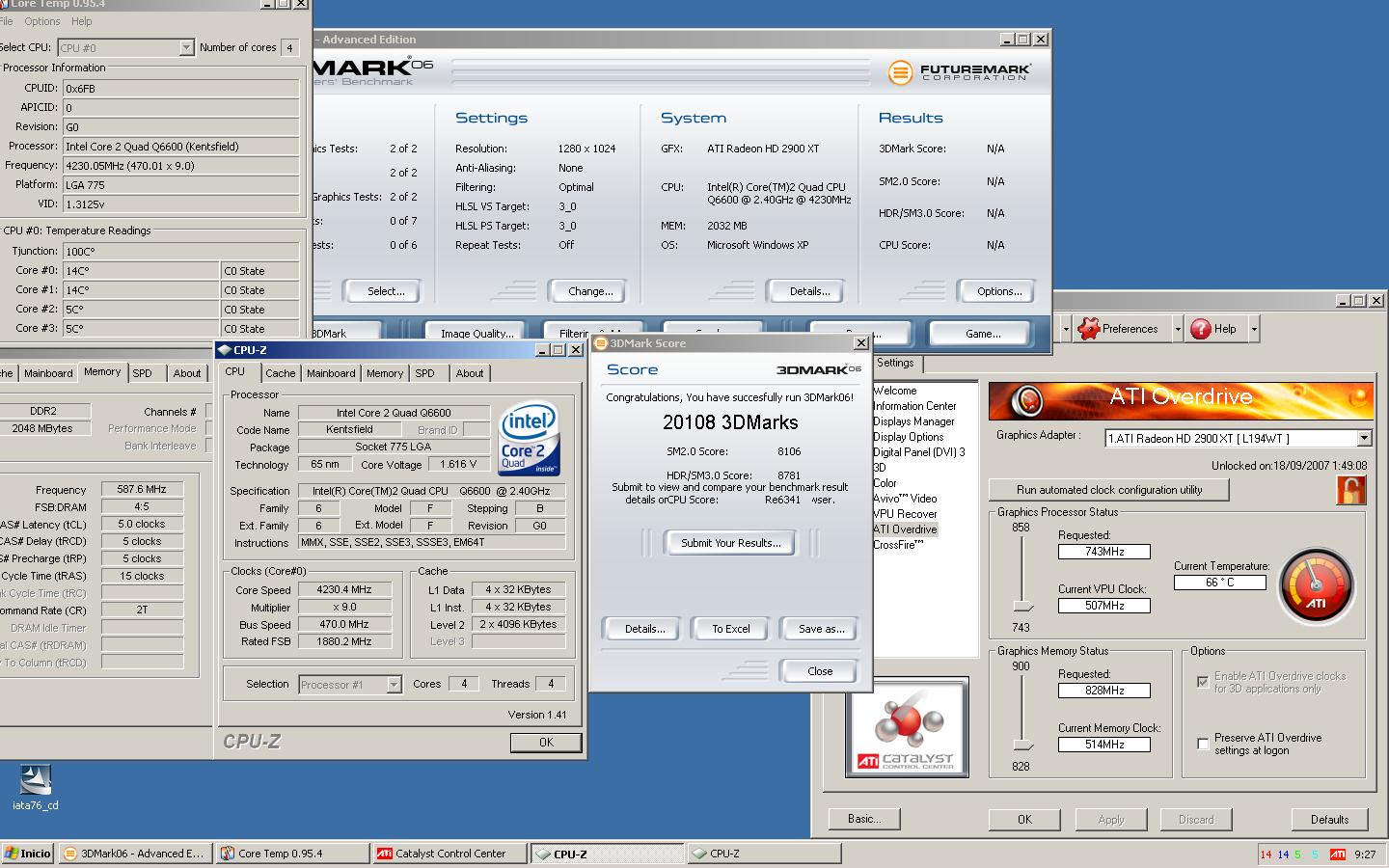Click the Catalyst Control Center taskbar button
The height and width of the screenshot is (868, 1389).
450,854
